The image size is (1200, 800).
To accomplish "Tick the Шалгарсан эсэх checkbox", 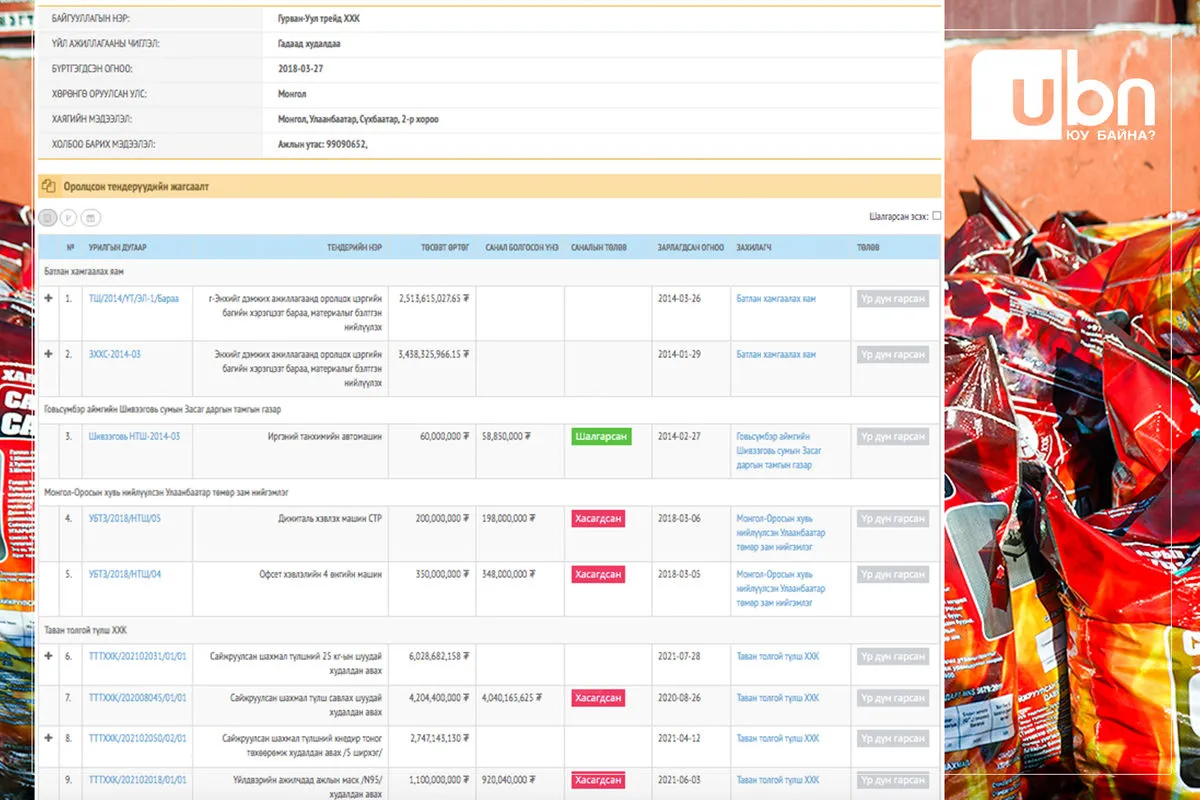I will coord(936,215).
